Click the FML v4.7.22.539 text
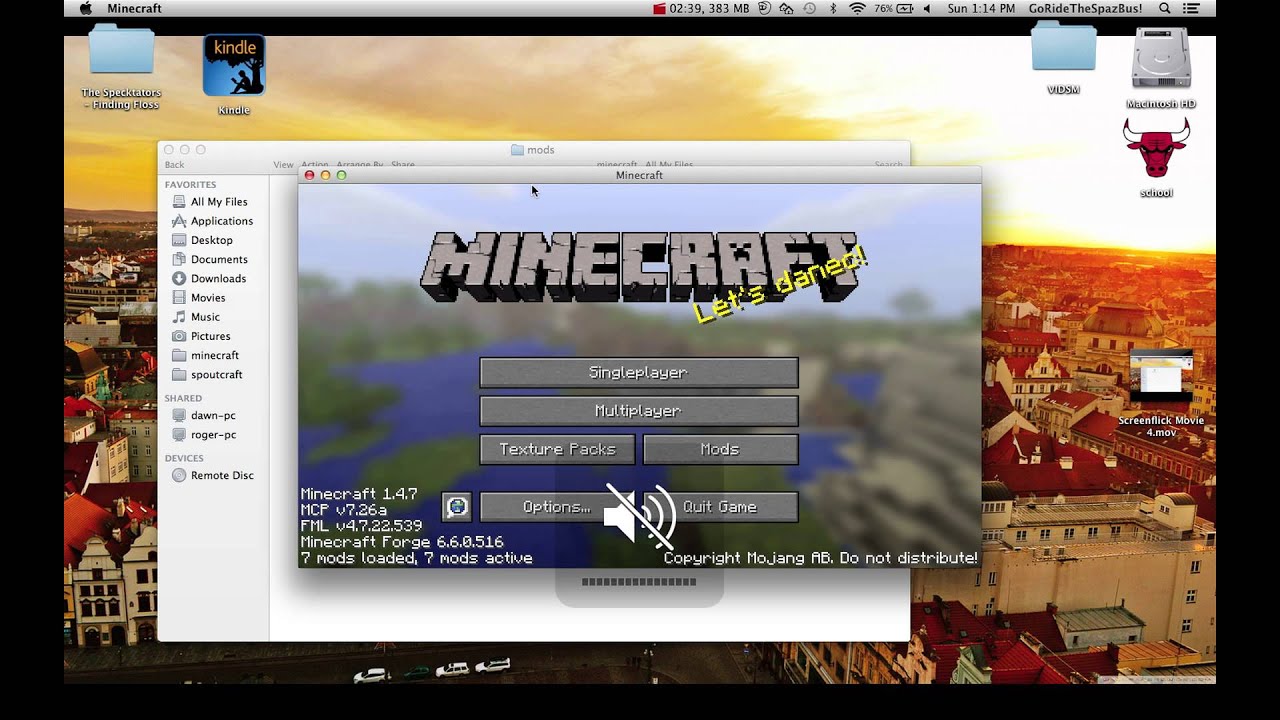 (x=361, y=526)
